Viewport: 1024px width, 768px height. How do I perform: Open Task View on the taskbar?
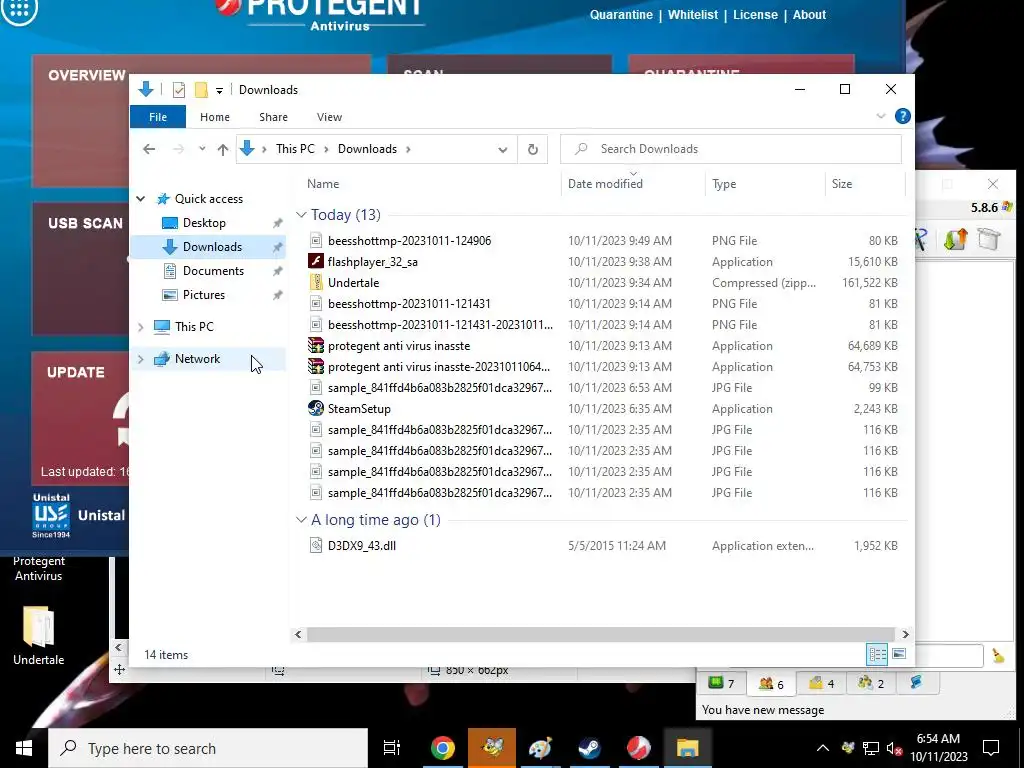tap(392, 748)
